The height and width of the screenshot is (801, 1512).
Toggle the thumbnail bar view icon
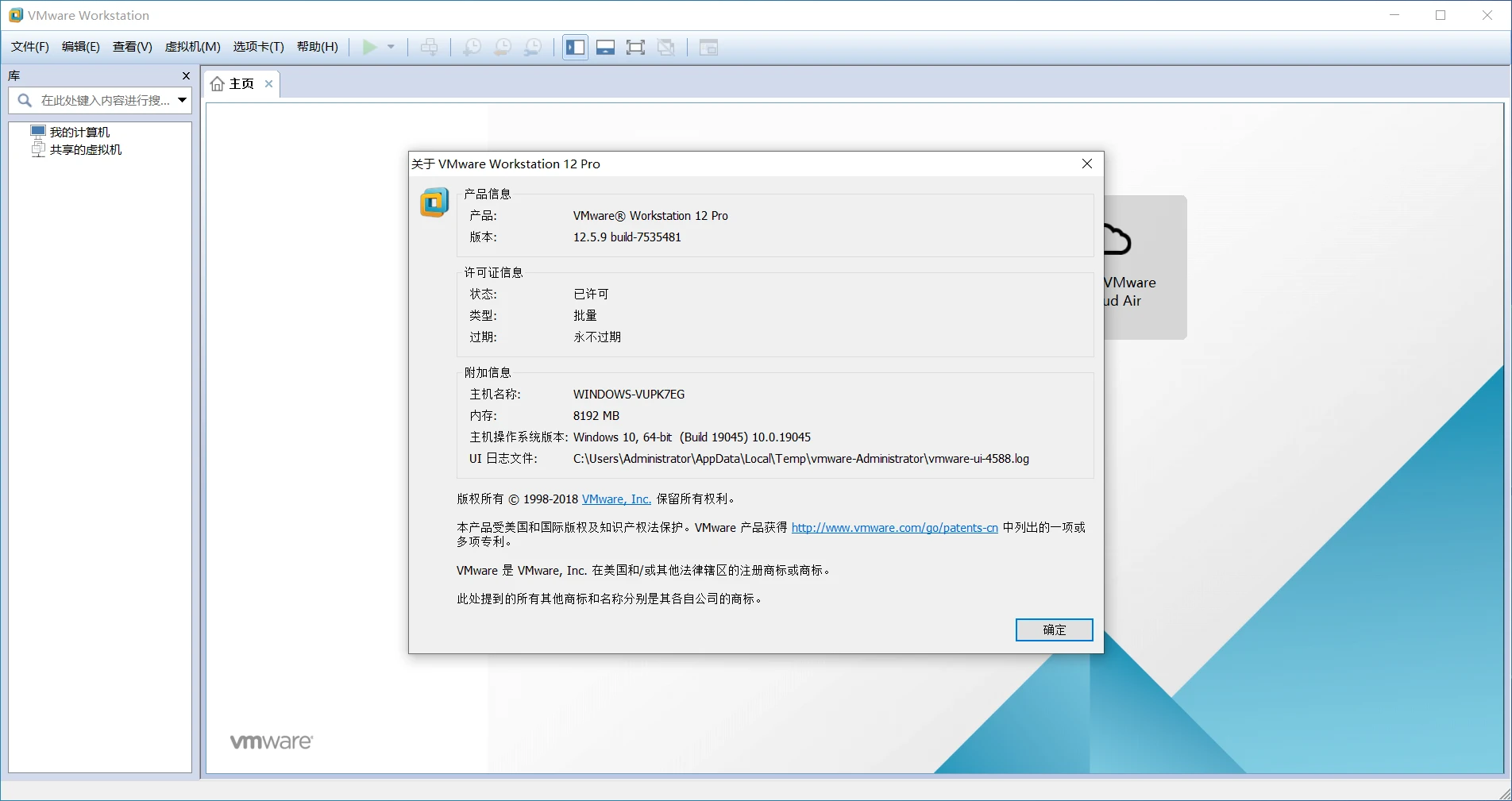(605, 48)
